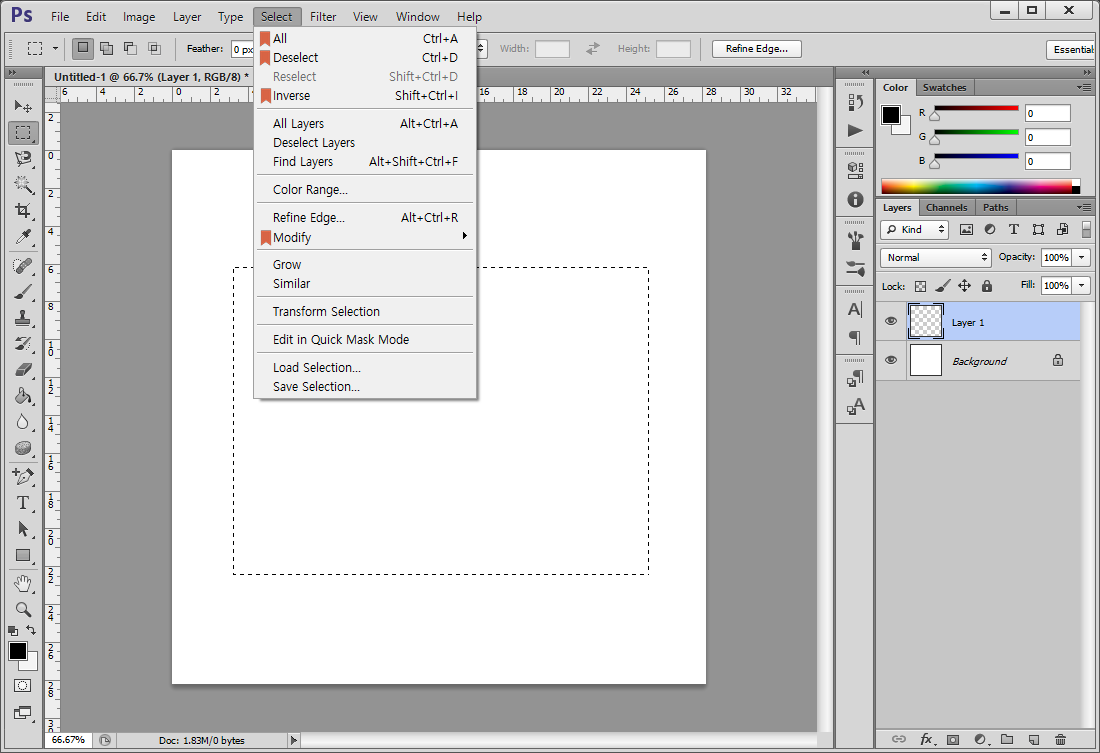Toggle lock transparent pixels
The width and height of the screenshot is (1100, 753).
coord(920,286)
